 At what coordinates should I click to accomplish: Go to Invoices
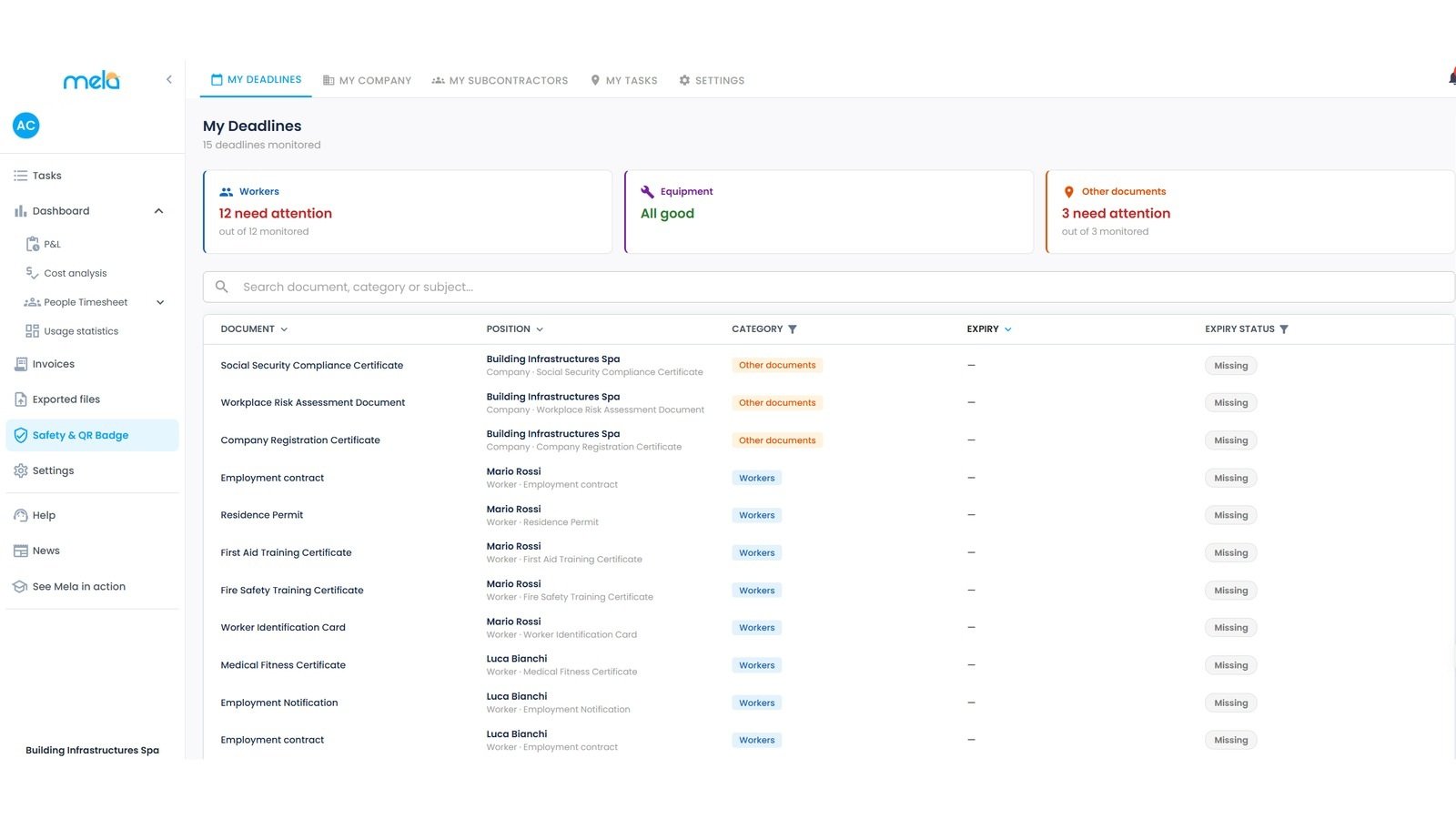[54, 364]
